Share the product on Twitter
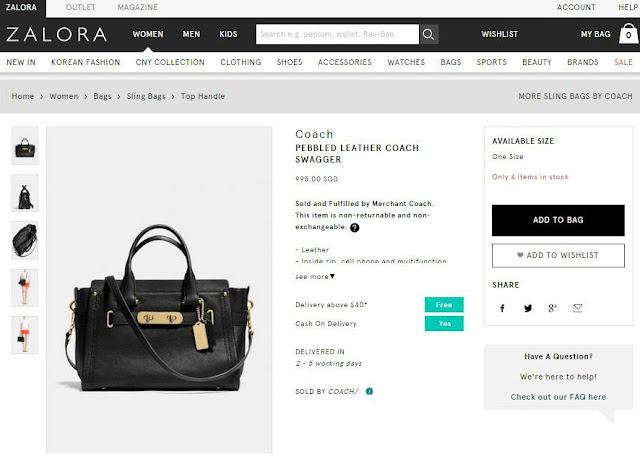The image size is (640, 467). point(528,308)
